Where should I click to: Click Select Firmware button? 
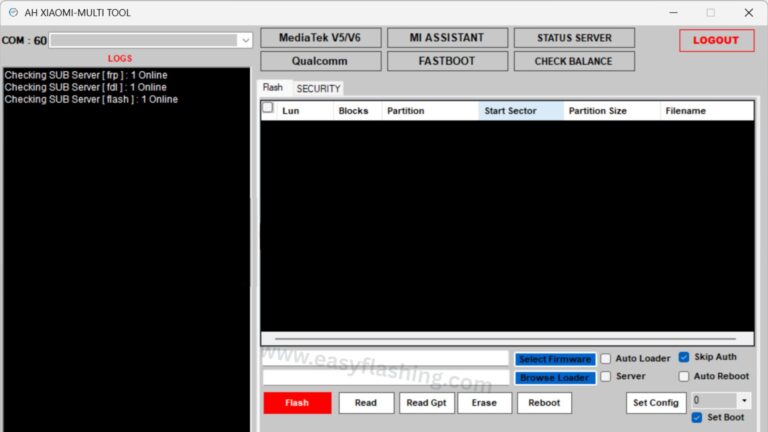tap(555, 359)
